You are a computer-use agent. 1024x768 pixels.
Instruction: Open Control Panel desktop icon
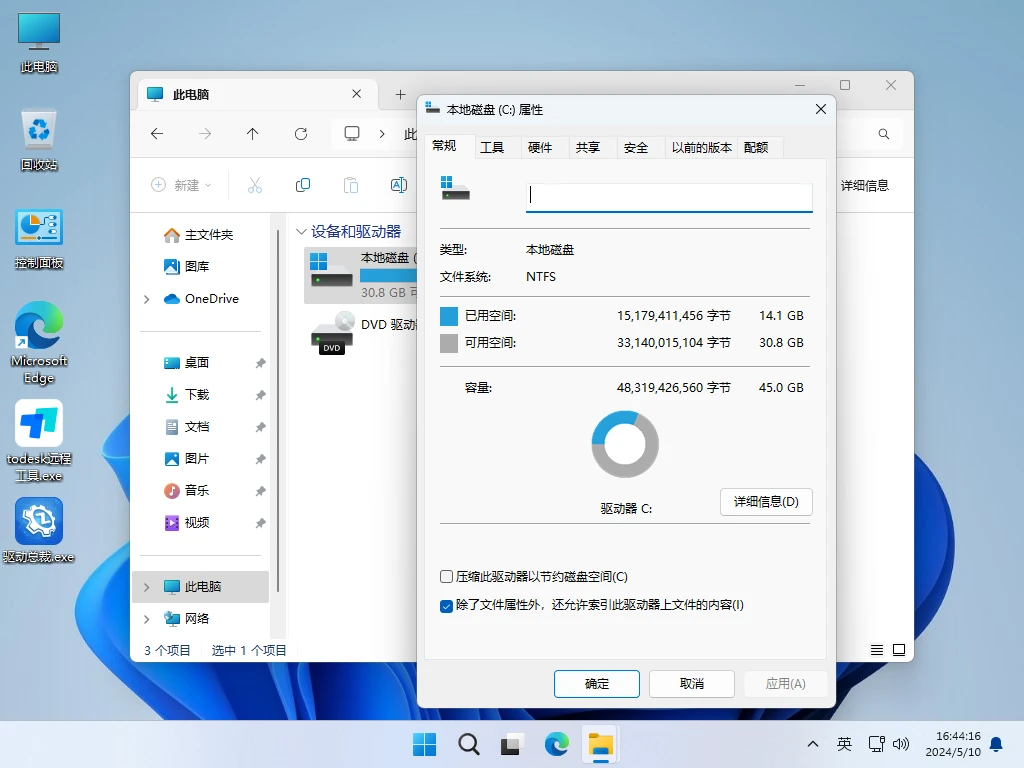click(39, 238)
